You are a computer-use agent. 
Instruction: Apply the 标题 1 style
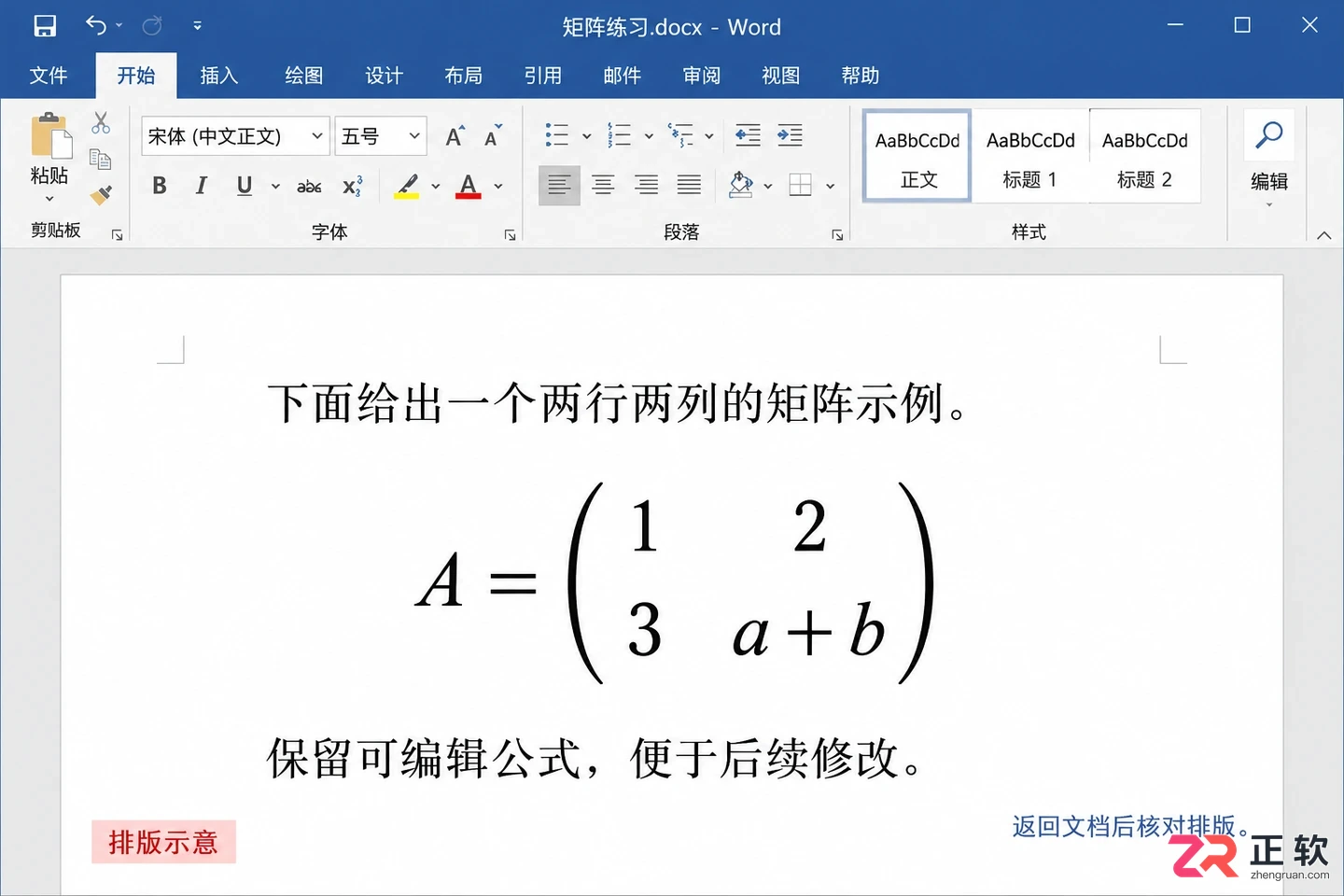1030,156
